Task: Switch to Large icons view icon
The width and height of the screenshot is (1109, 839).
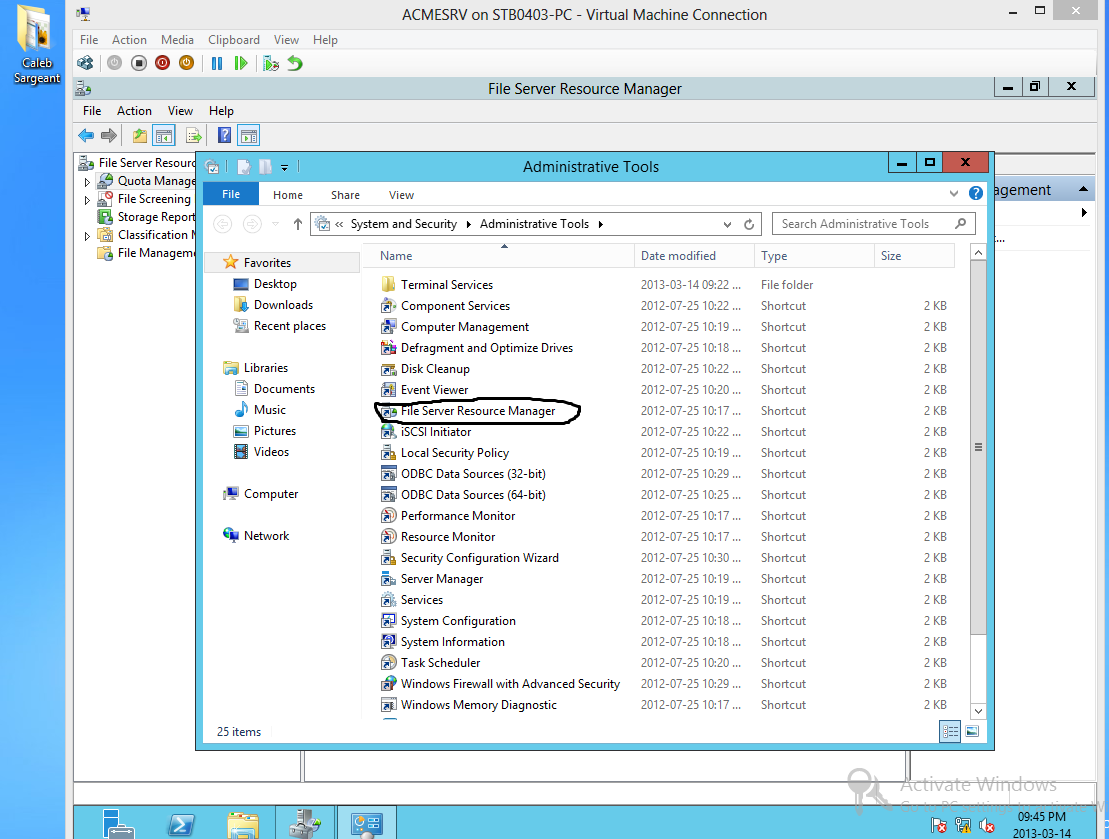Action: [972, 731]
